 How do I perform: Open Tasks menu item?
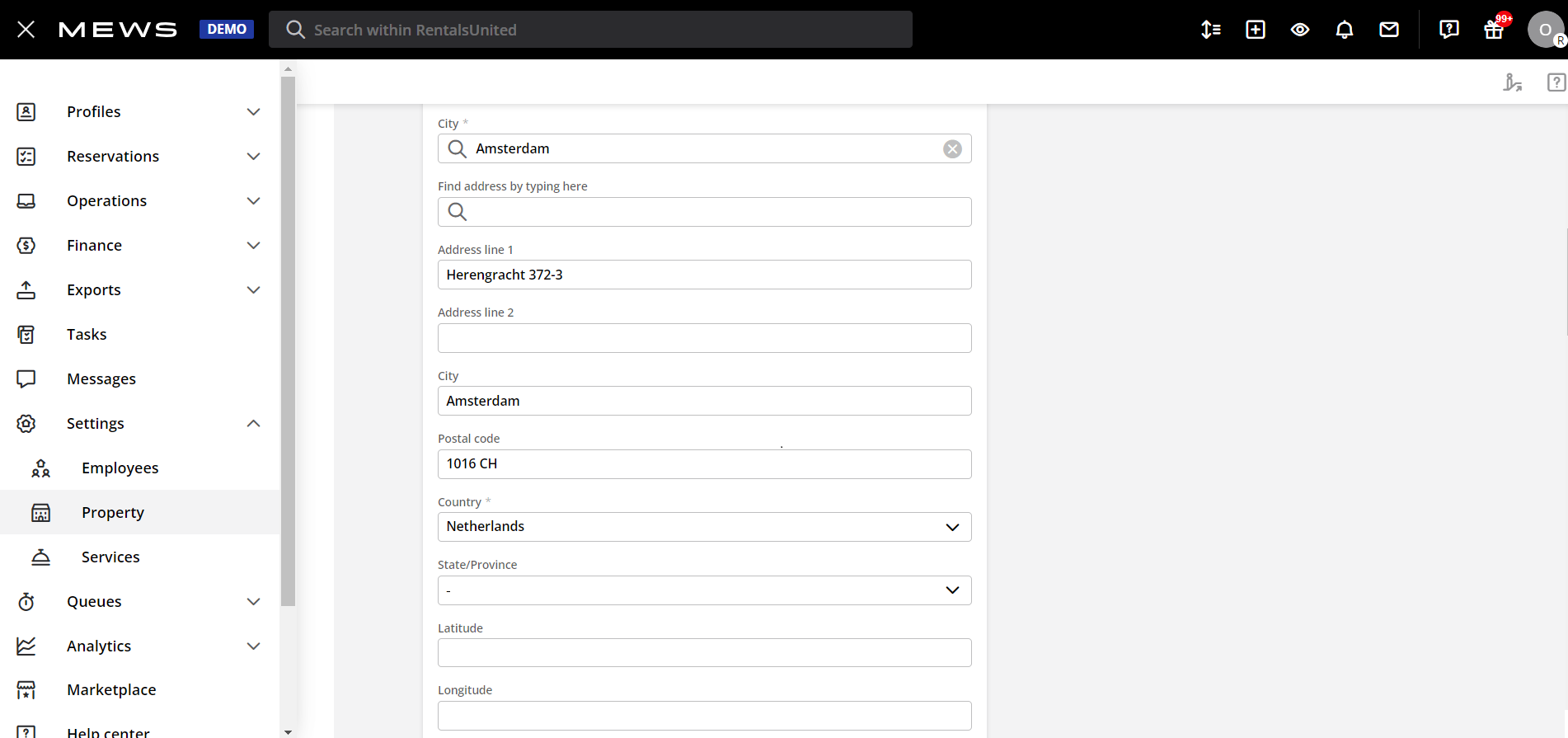click(x=87, y=334)
